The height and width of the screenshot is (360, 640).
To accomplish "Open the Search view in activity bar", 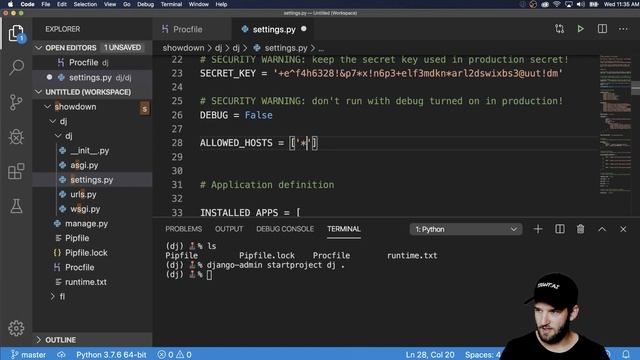I will pos(16,67).
